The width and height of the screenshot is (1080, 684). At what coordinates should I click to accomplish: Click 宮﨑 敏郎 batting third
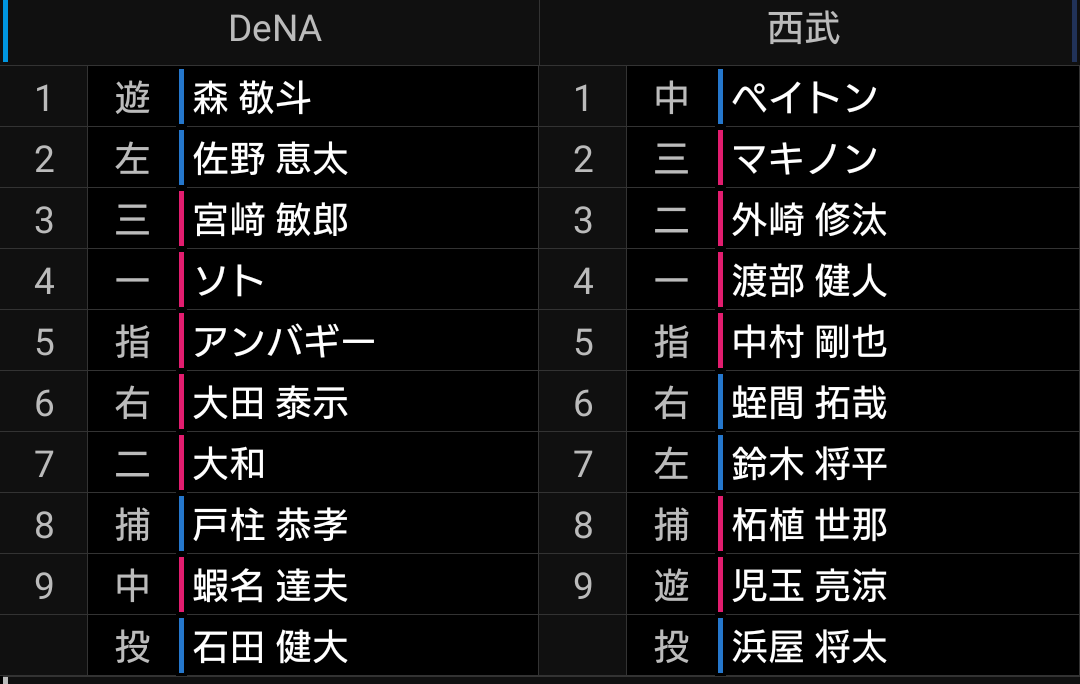(x=270, y=219)
